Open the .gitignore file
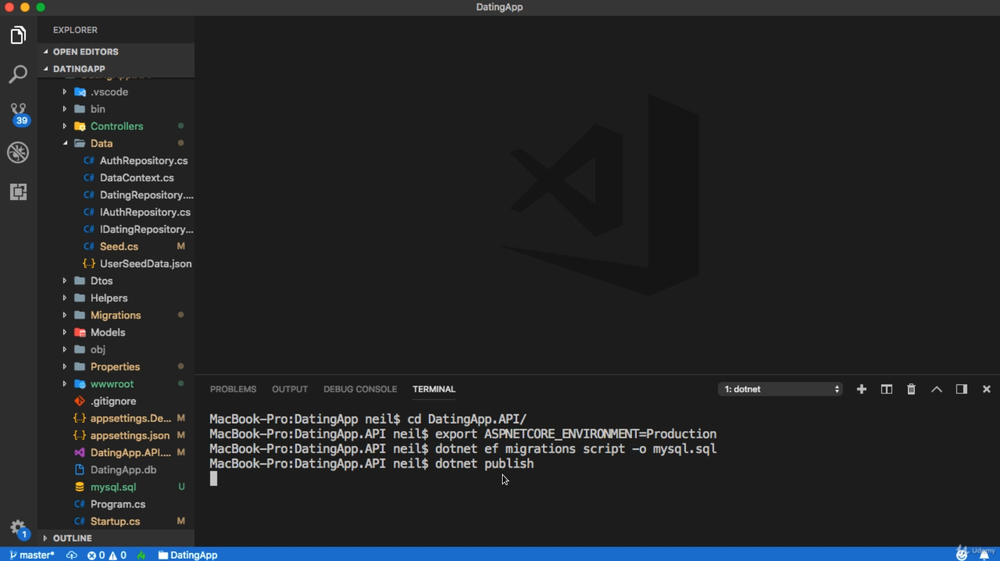Screen dimensions: 1000x561 [x=116, y=401]
